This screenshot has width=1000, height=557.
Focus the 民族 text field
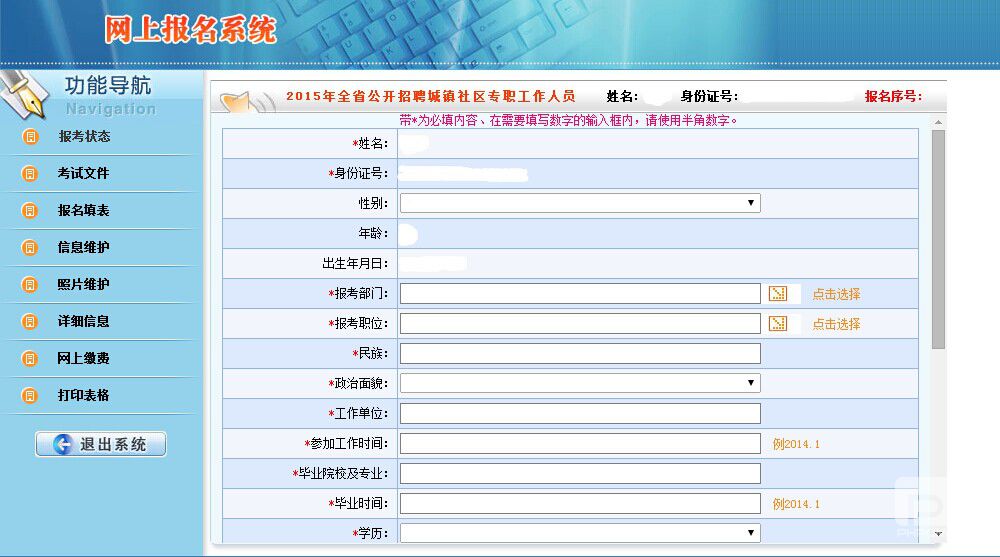tap(580, 354)
